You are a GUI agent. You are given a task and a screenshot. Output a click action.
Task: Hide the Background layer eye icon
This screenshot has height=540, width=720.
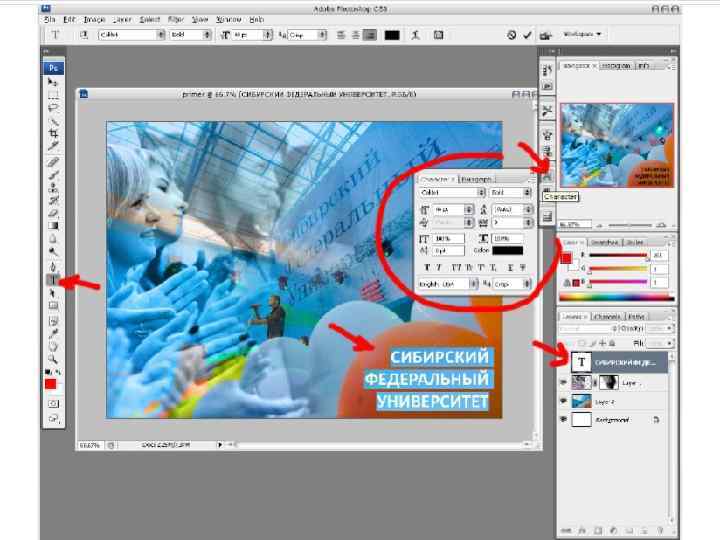564,419
